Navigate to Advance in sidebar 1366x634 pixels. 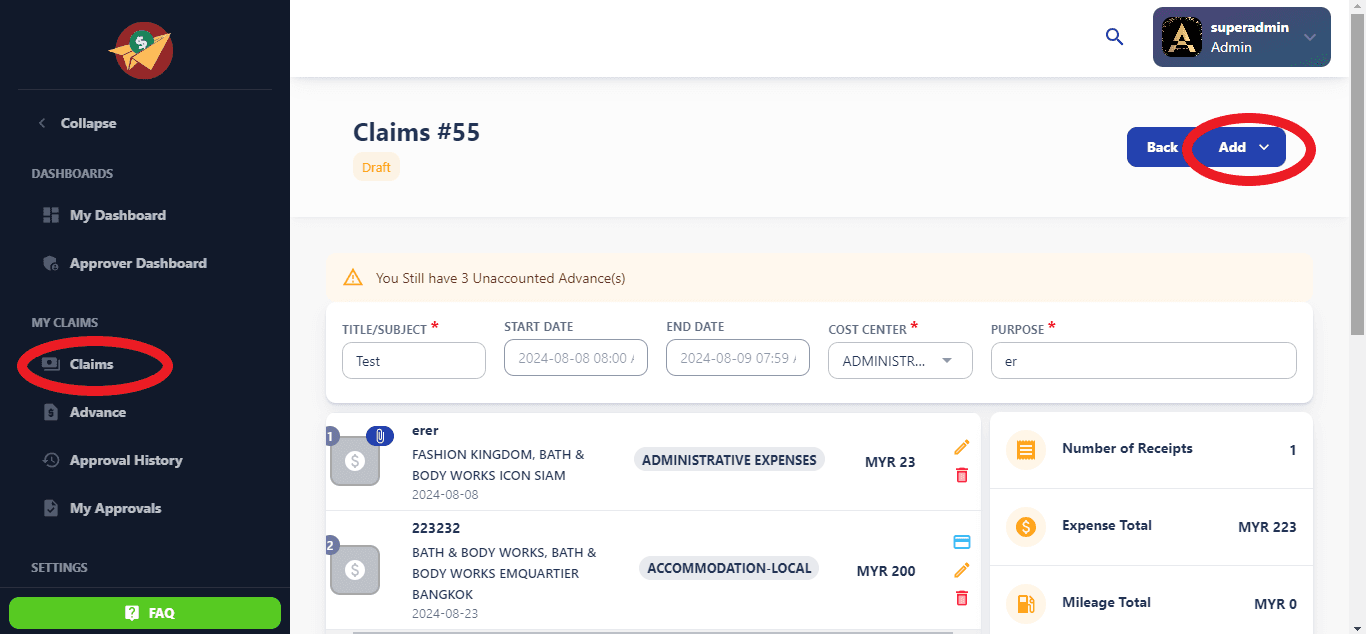tap(97, 412)
